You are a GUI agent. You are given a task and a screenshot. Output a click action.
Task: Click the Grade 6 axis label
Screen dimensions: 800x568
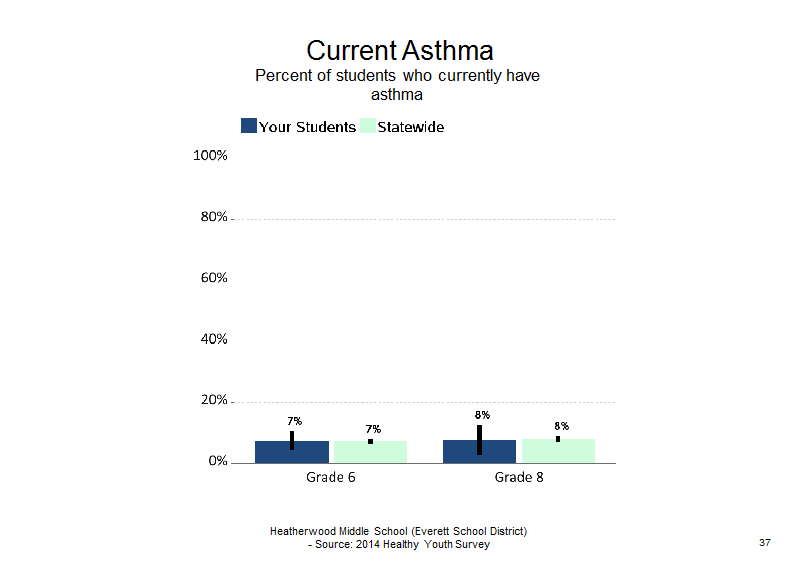(331, 477)
